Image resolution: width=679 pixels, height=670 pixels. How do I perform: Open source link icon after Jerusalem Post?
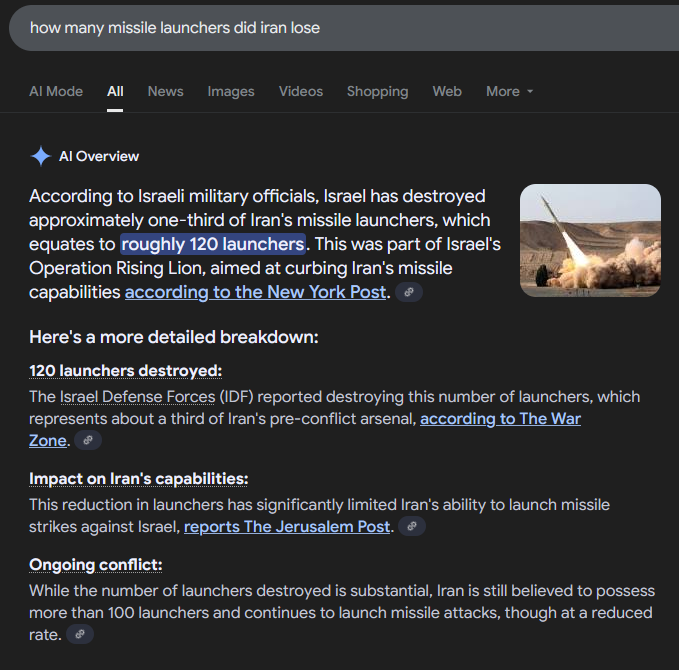click(x=412, y=527)
